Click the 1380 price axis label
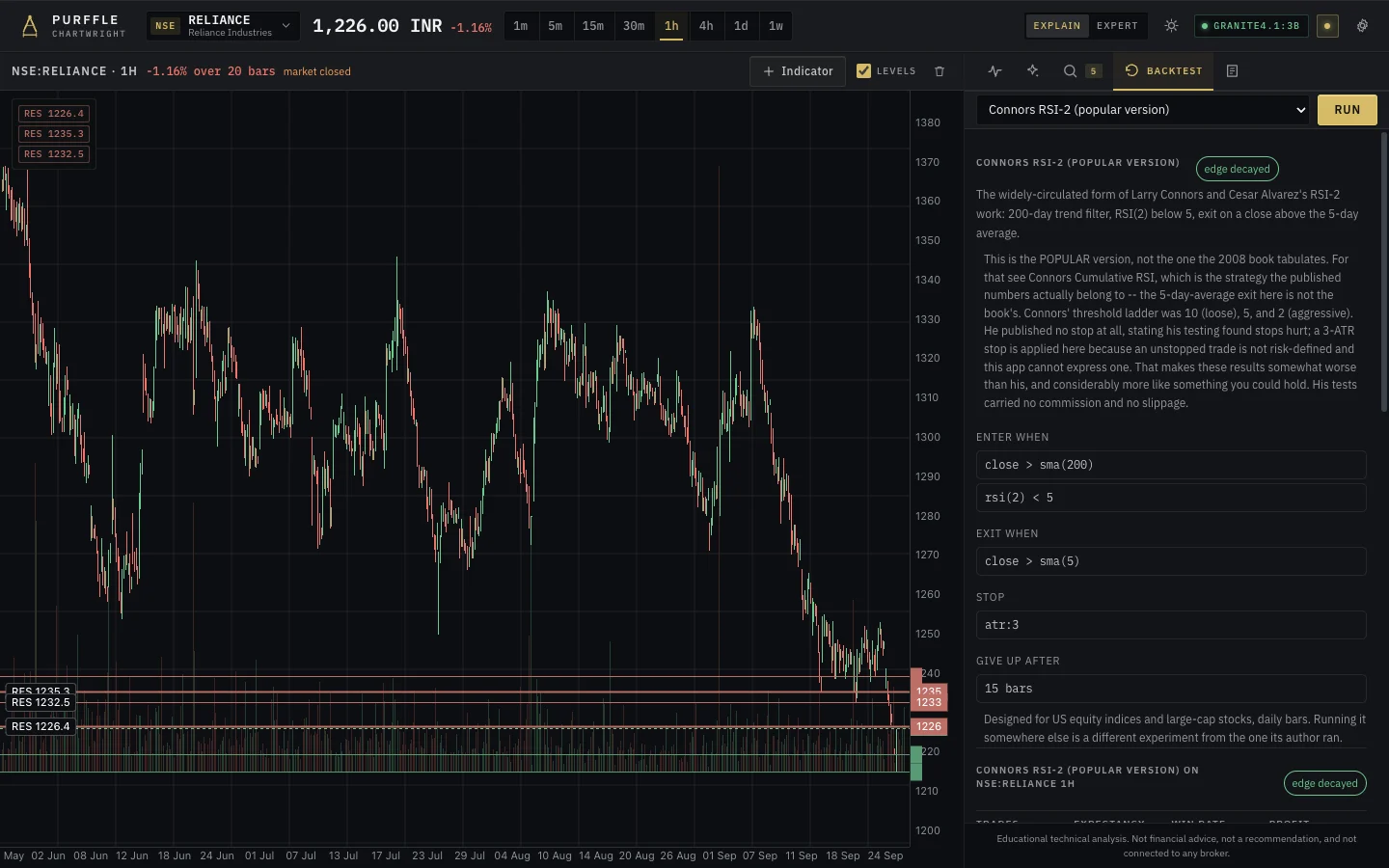This screenshot has width=1389, height=868. pos(928,122)
